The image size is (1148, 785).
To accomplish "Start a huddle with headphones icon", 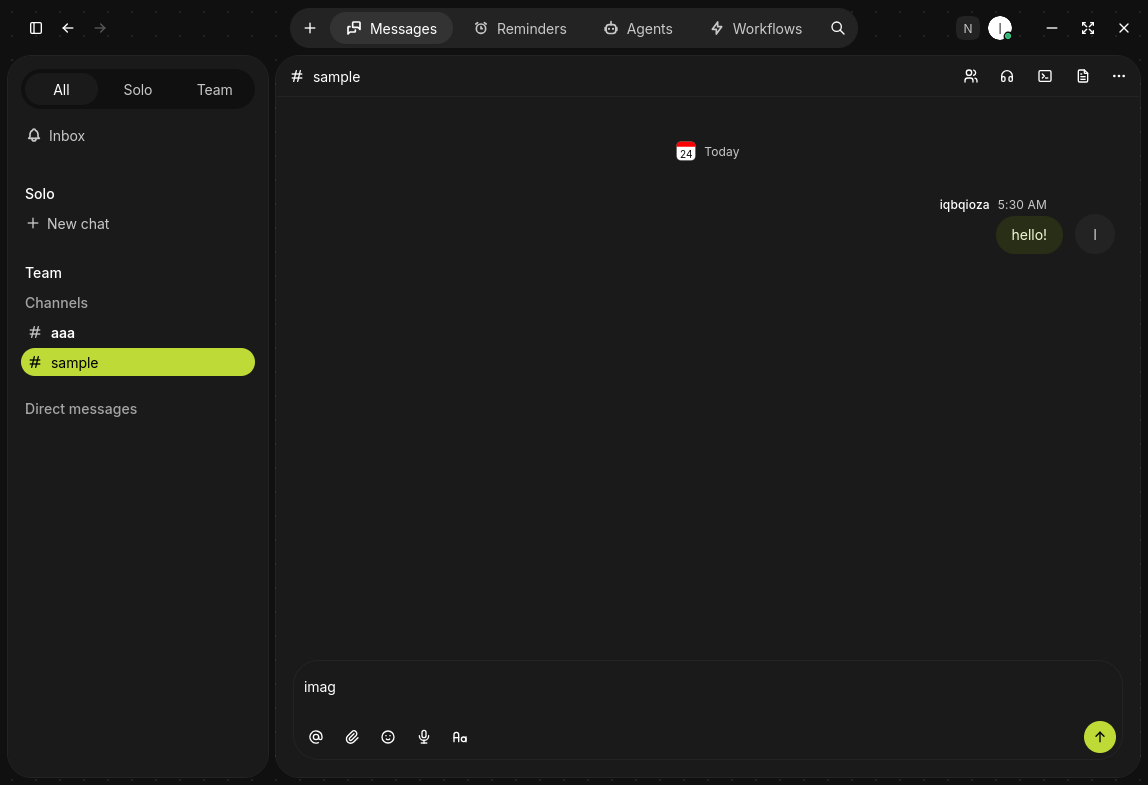I will 1007,76.
